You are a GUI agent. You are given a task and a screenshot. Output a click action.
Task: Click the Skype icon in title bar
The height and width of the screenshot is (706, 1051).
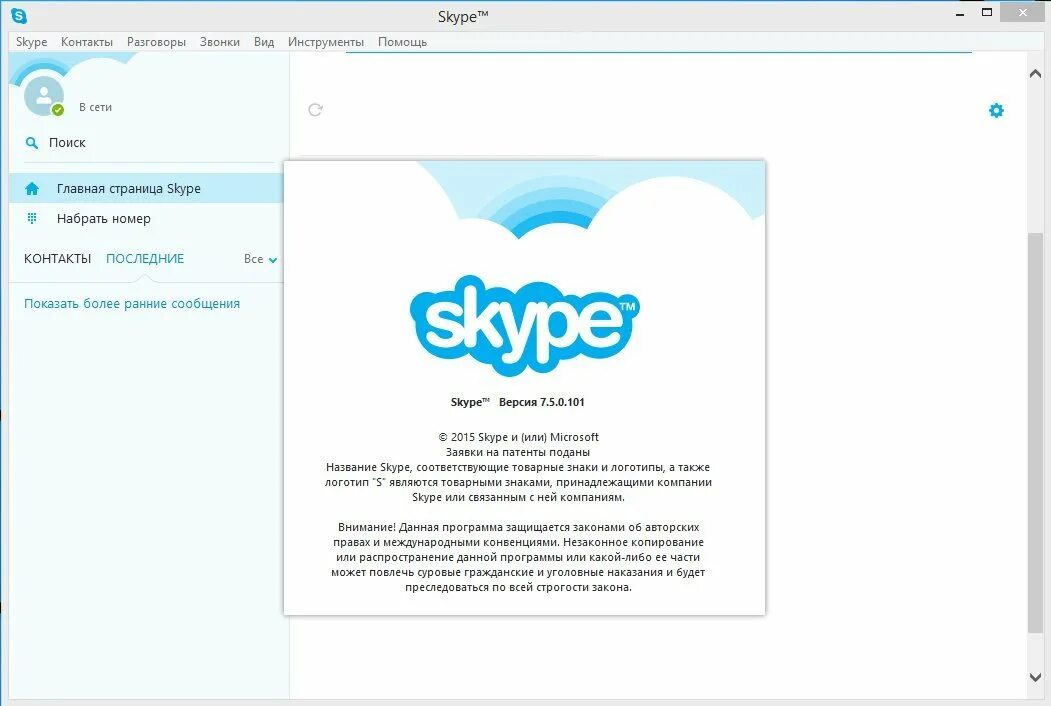coord(19,16)
